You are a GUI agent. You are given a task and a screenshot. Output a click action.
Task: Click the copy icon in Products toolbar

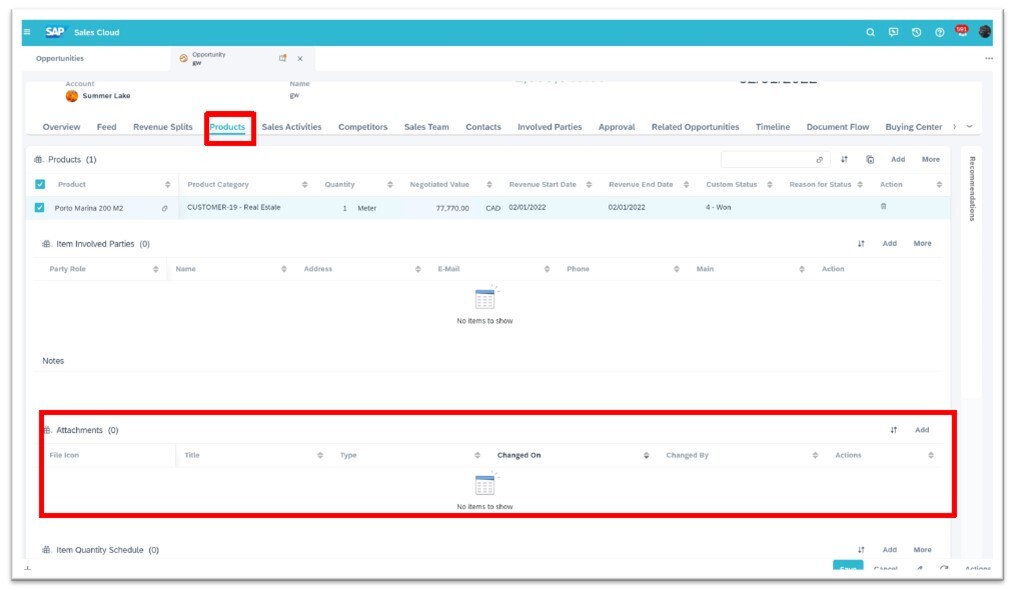point(870,160)
